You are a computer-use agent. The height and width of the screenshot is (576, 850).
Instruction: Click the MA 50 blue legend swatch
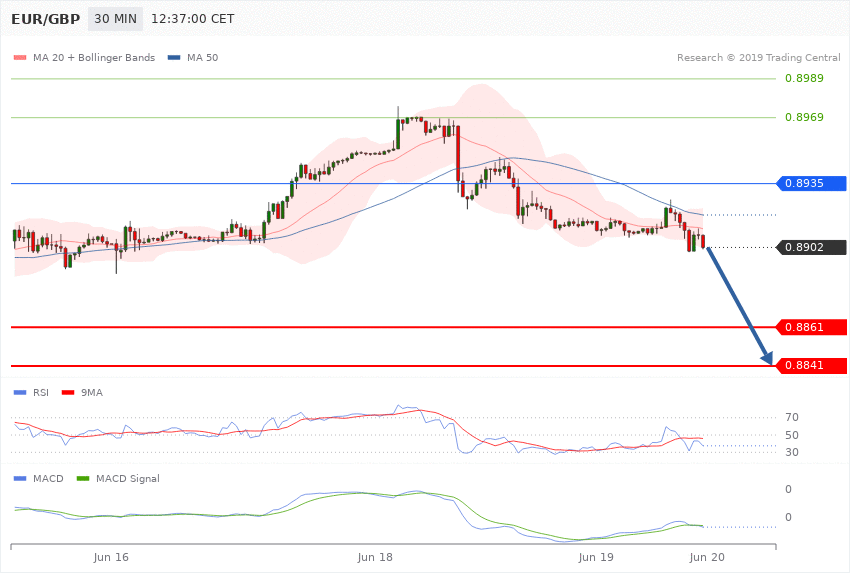[174, 57]
